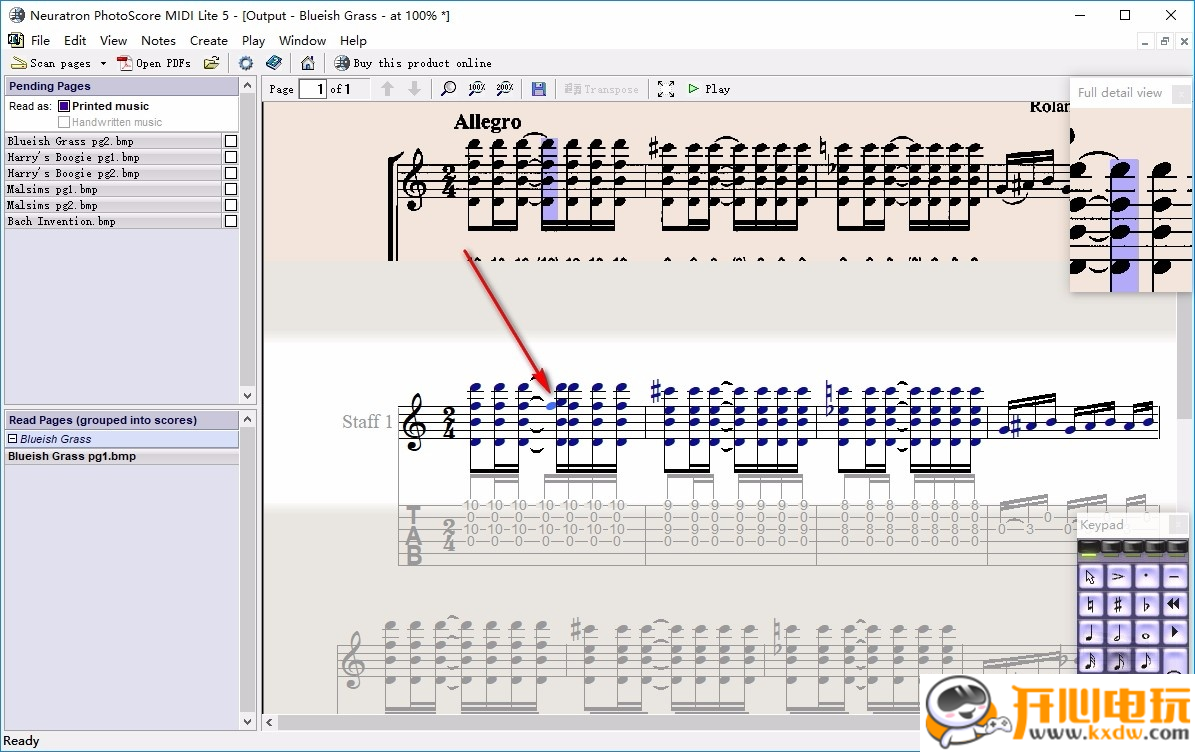1195x752 pixels.
Task: Select Blueish Grass pg1.bmp in Read Pages
Action: pyautogui.click(x=72, y=456)
